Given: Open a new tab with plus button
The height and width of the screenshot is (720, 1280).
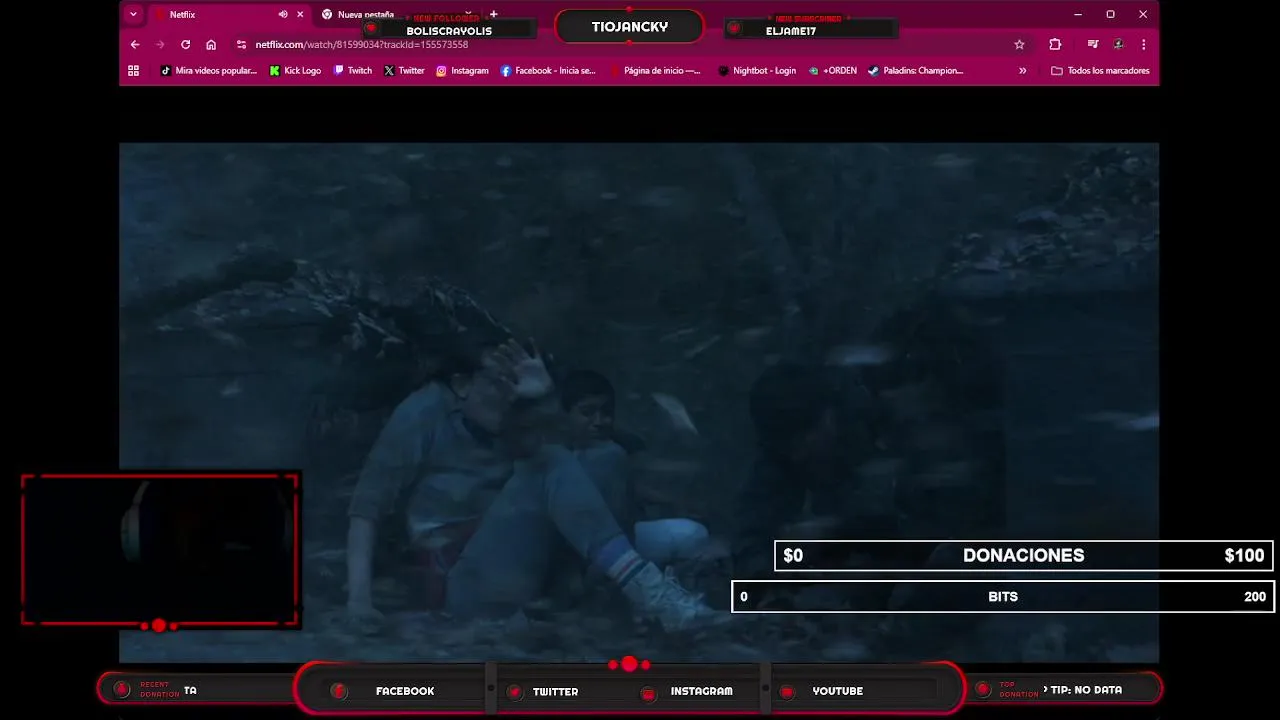Looking at the screenshot, I should [x=493, y=14].
